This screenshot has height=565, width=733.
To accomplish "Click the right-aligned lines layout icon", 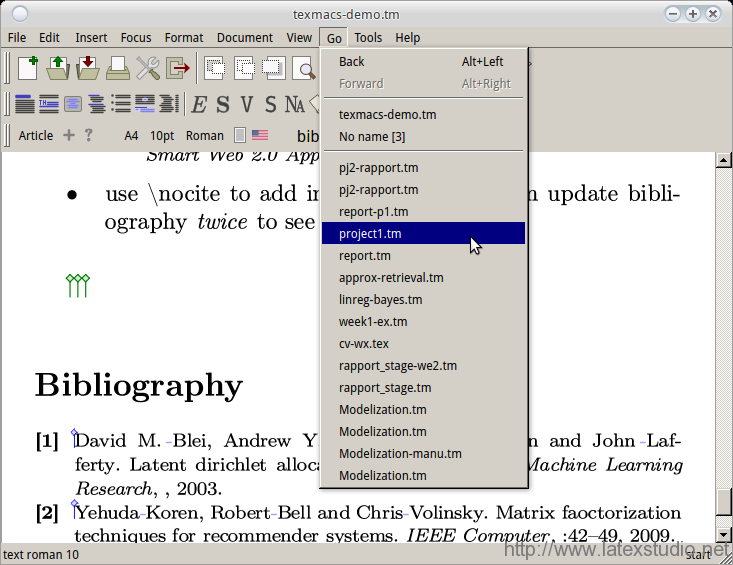I will 169,104.
